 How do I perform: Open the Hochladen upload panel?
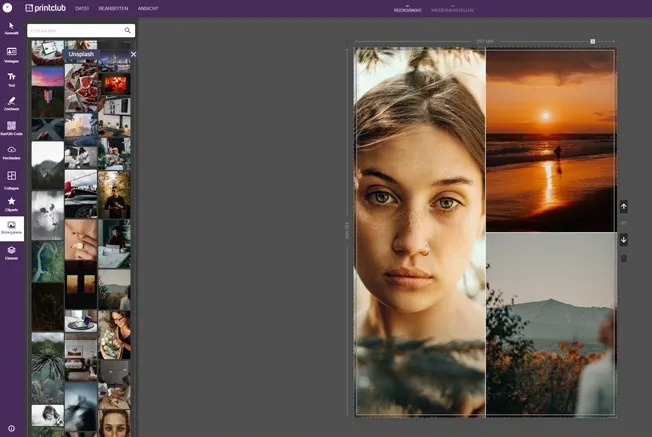tap(11, 152)
